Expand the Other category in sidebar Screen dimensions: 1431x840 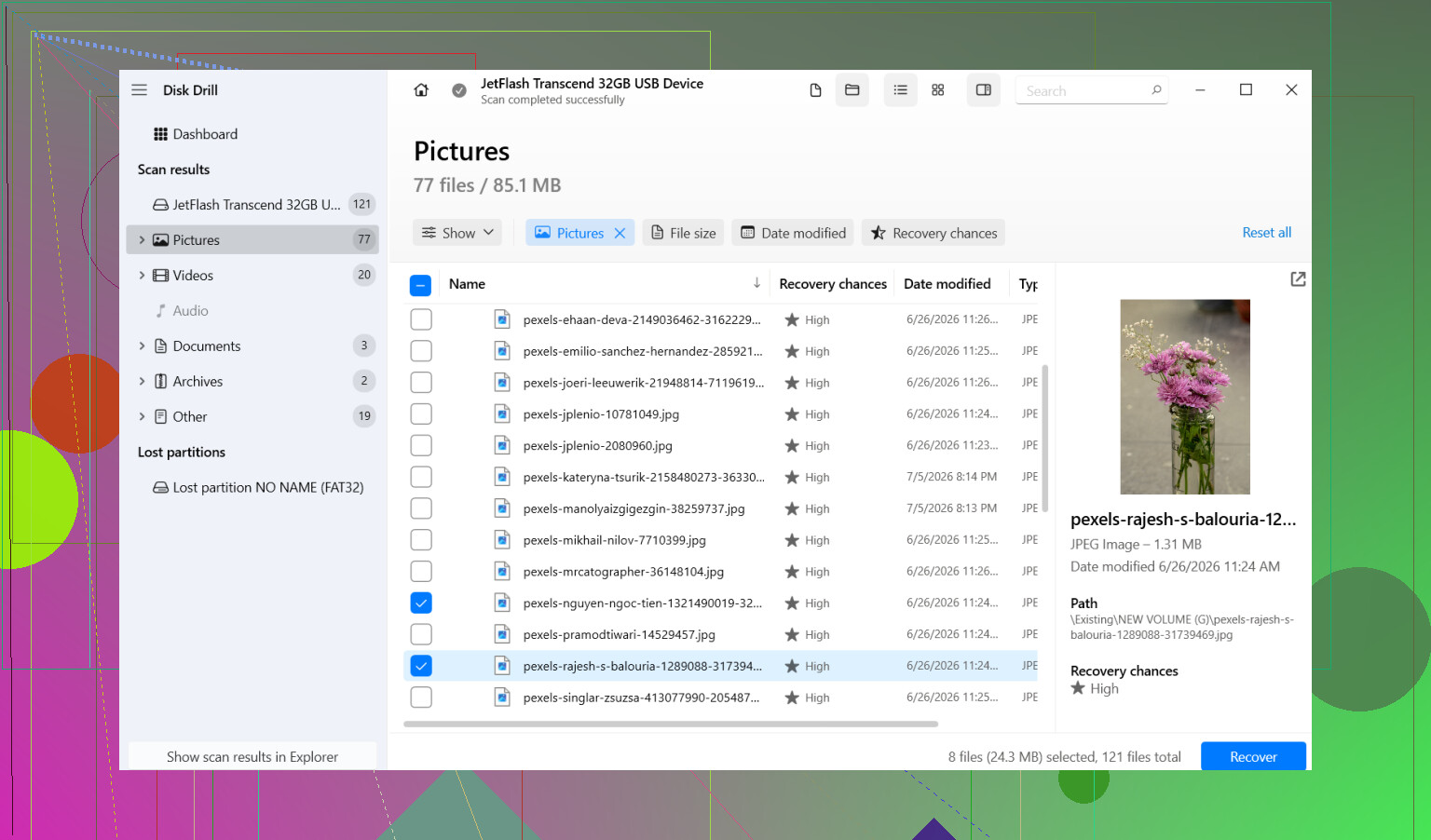pos(142,417)
